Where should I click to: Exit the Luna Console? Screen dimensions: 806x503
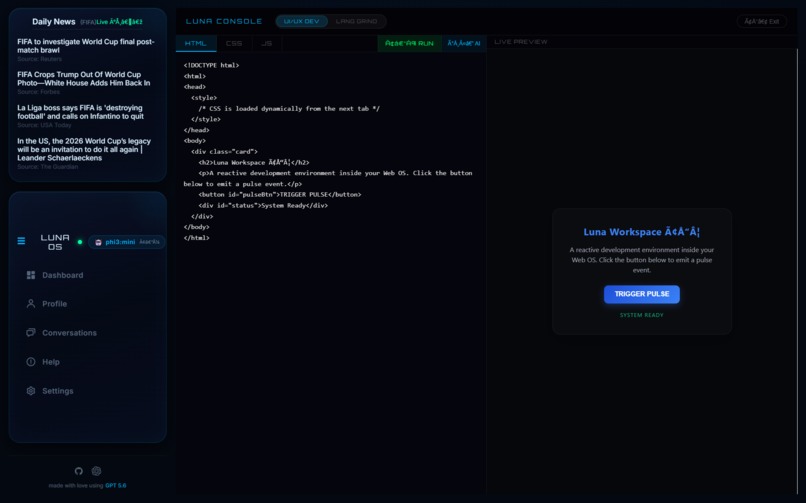pyautogui.click(x=762, y=22)
